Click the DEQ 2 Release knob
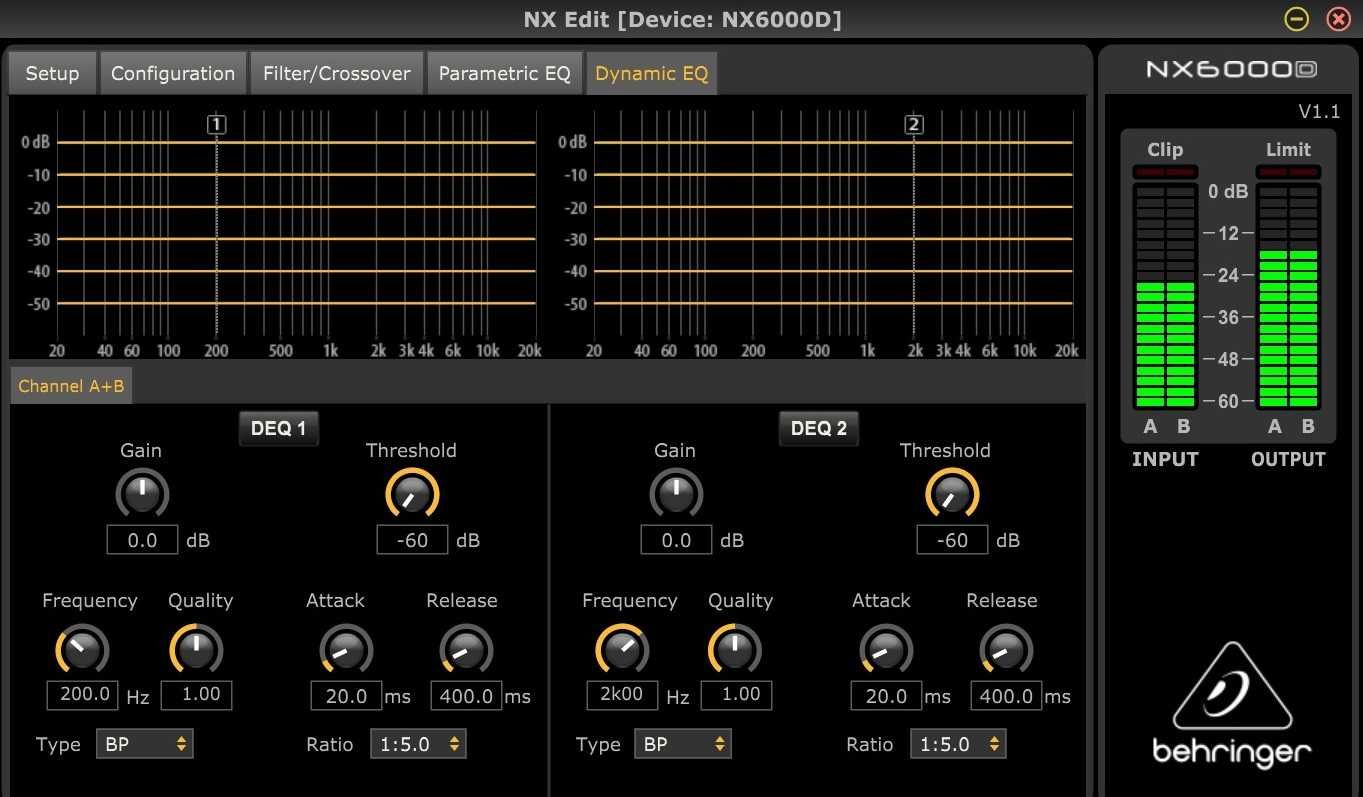This screenshot has width=1363, height=797. coord(1006,650)
